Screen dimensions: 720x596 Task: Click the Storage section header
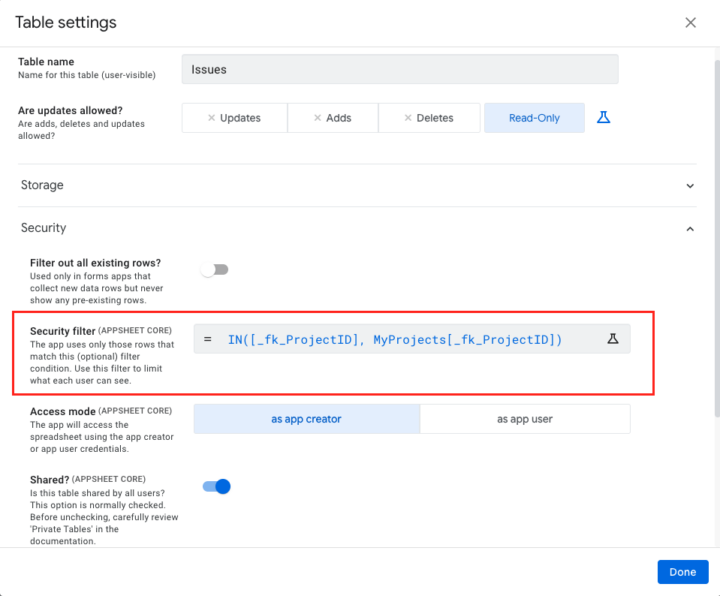click(x=42, y=185)
